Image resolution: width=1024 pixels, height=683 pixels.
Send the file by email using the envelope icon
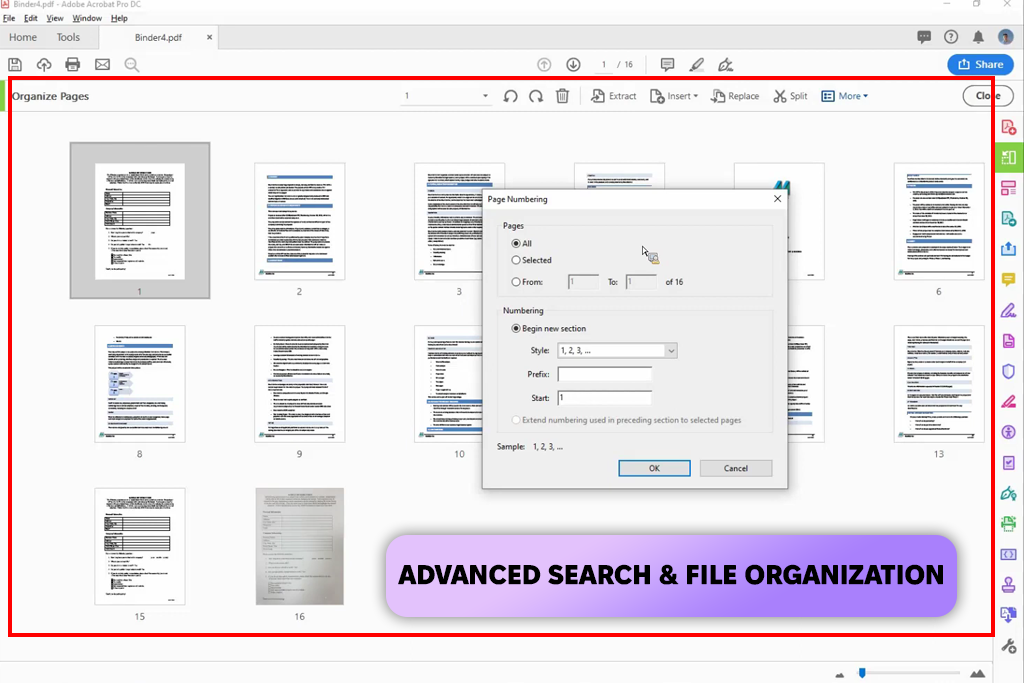[x=103, y=65]
